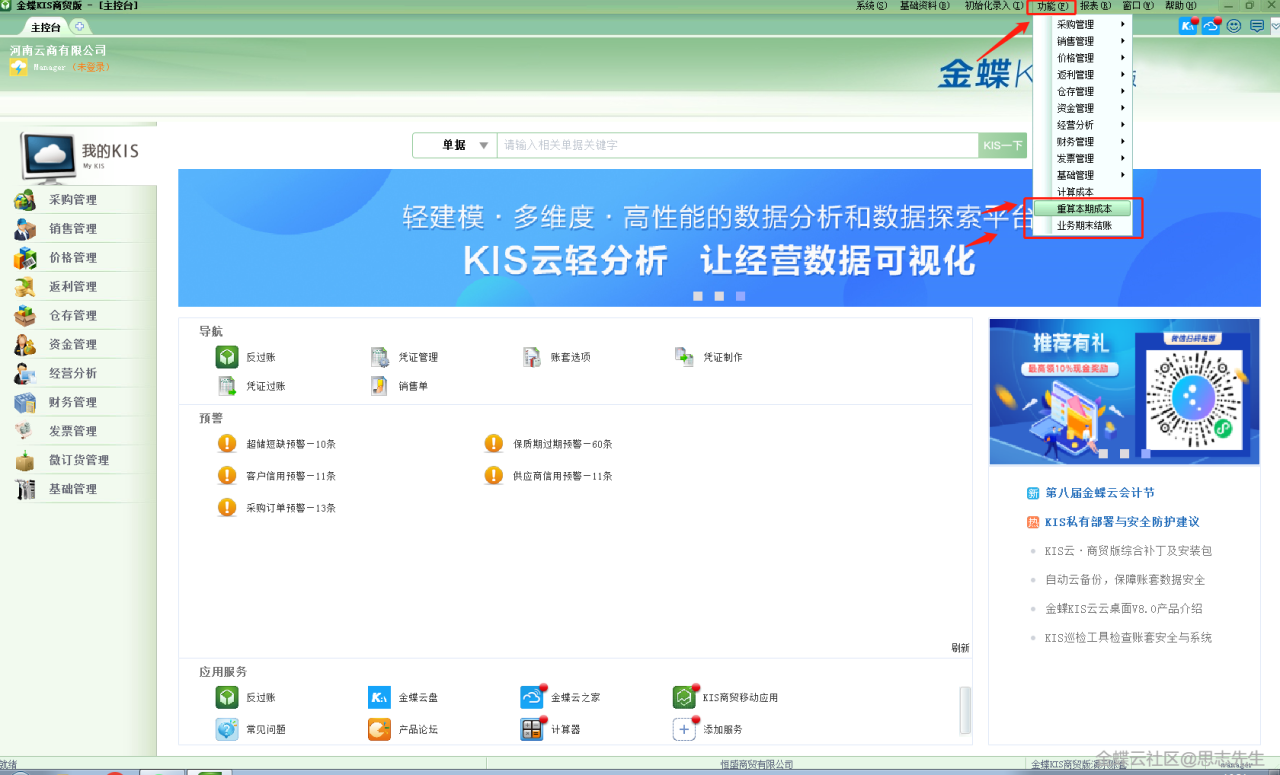Screen dimensions: 1280x775
Task: Click the 超储短缺预警 warning icon
Action: [227, 444]
